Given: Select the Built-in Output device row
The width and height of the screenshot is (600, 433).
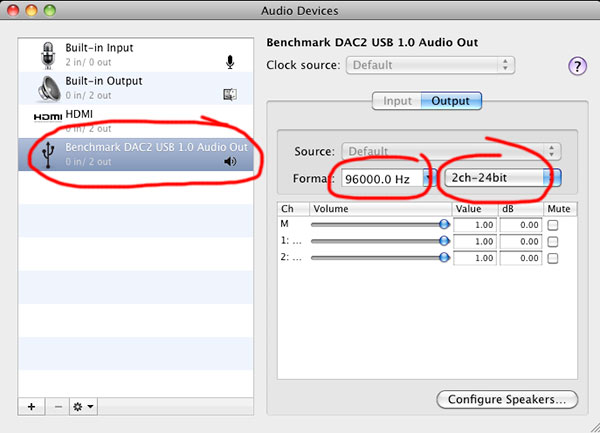Looking at the screenshot, I should coord(136,88).
